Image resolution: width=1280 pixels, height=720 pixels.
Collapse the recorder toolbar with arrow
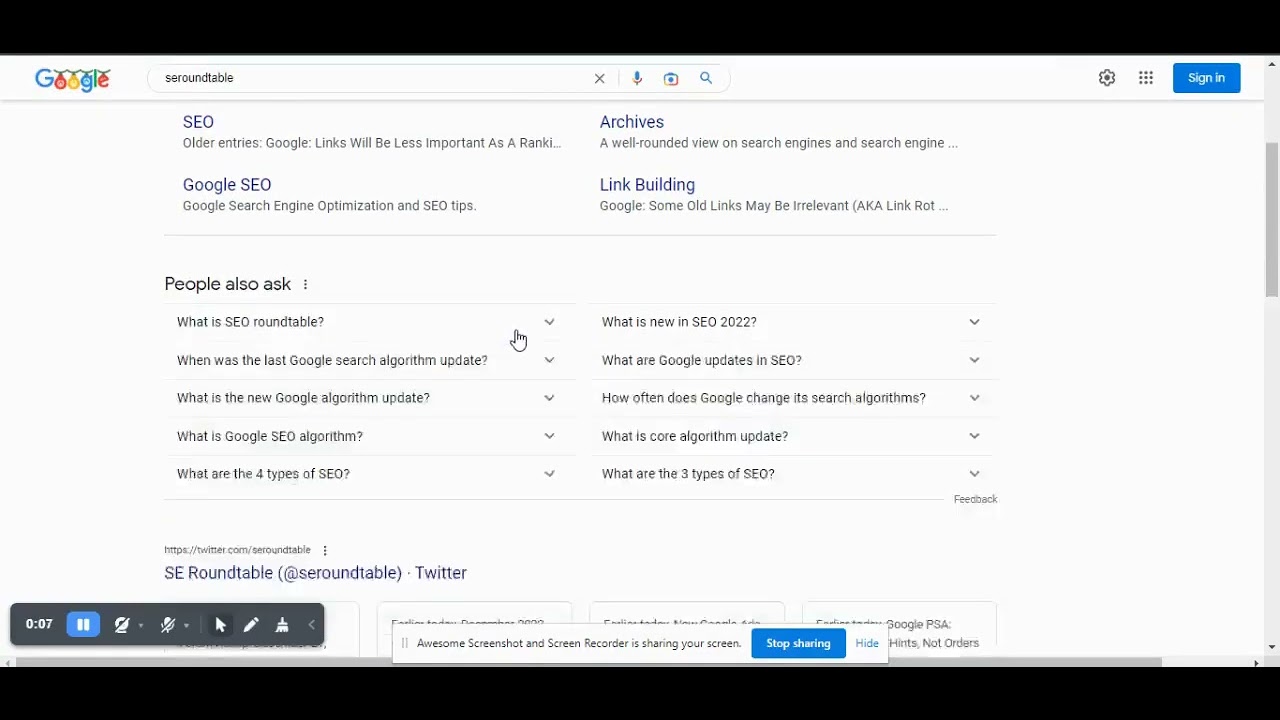coord(311,625)
